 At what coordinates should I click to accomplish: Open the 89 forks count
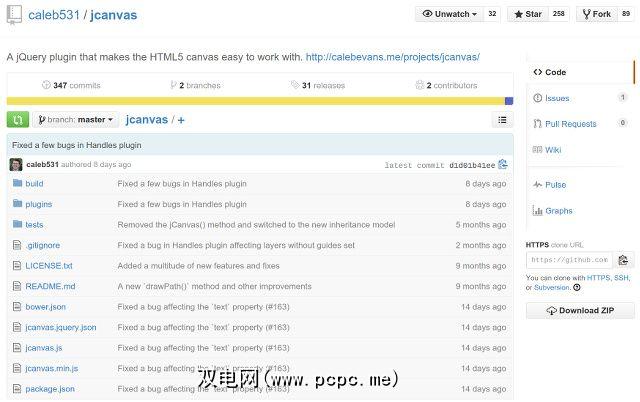click(x=626, y=14)
